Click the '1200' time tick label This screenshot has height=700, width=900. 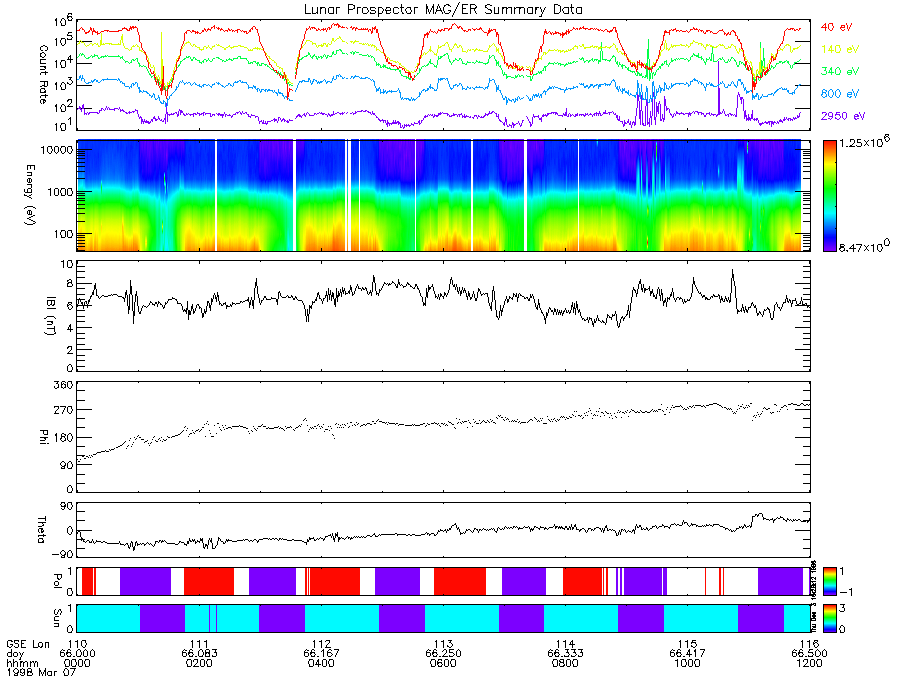(x=809, y=663)
